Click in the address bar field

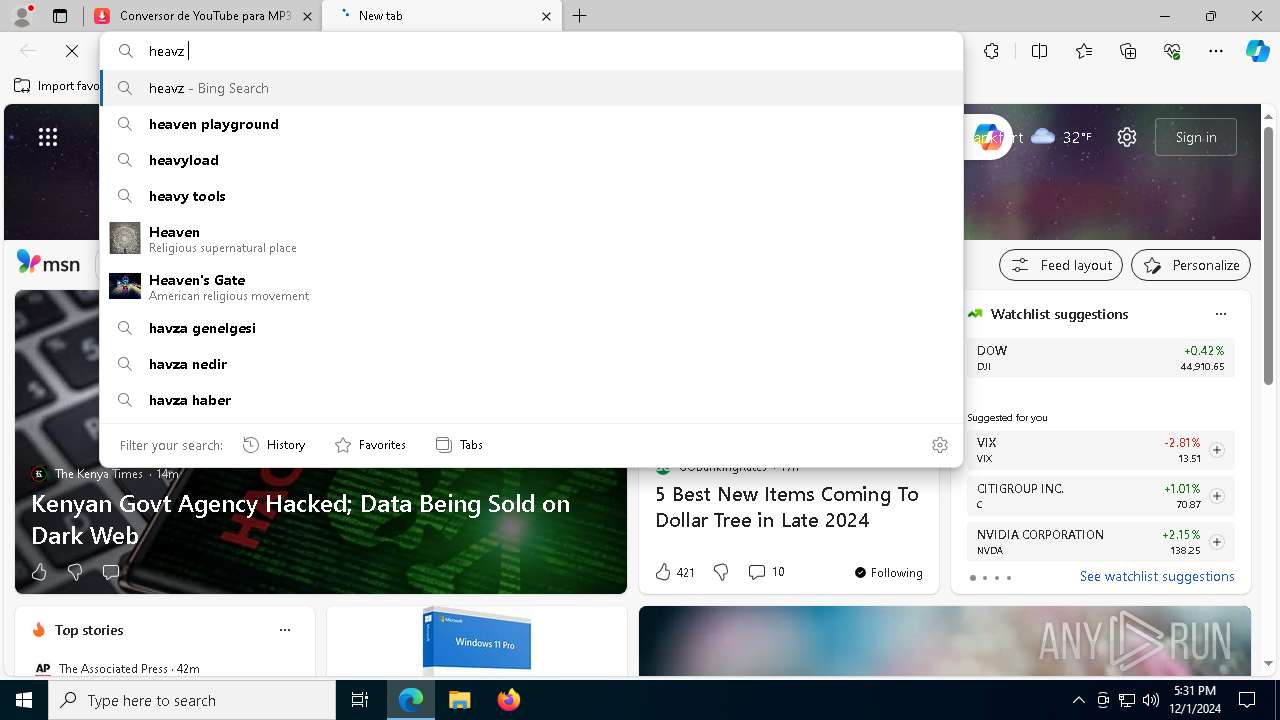531,51
